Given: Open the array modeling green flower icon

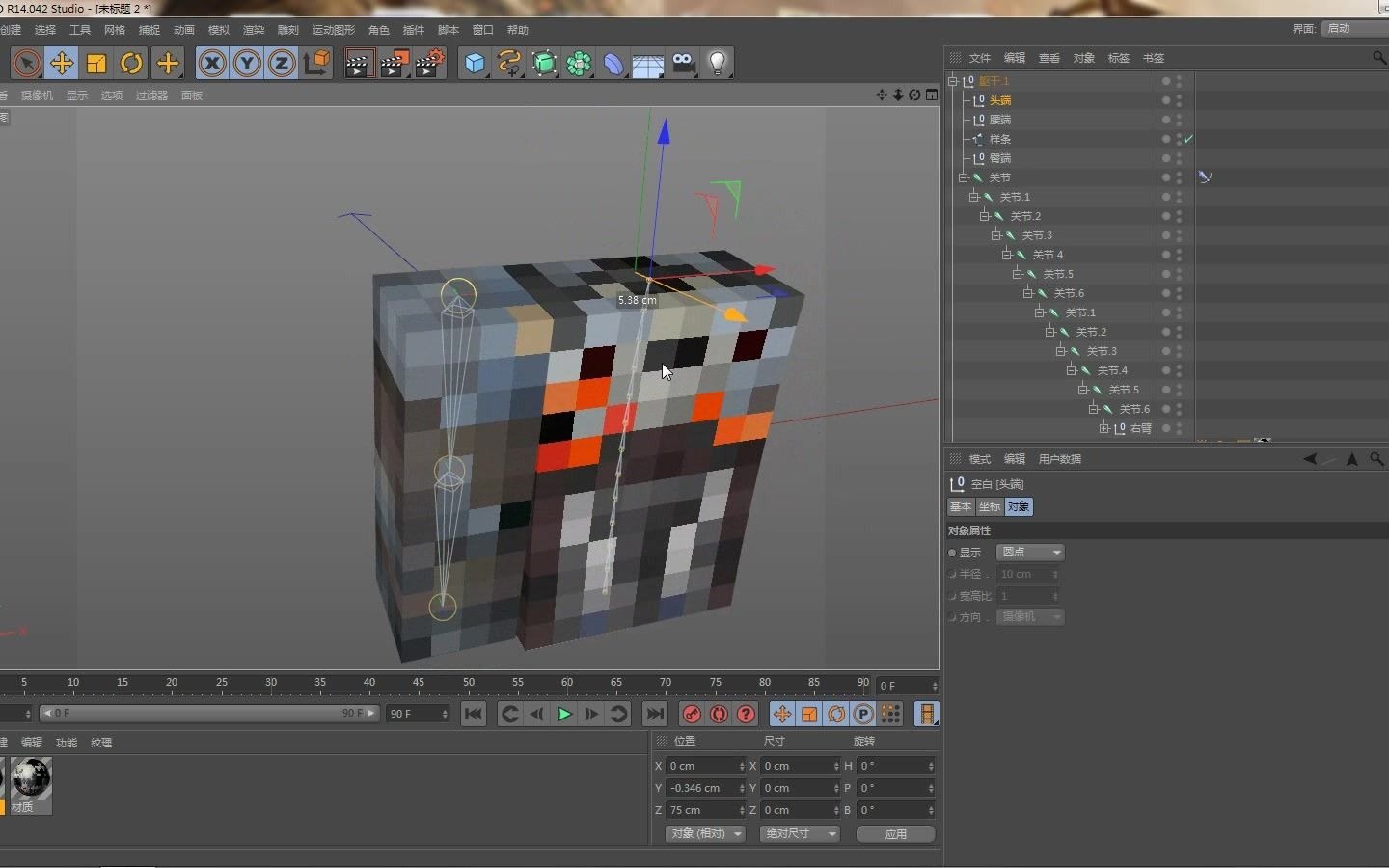Looking at the screenshot, I should [x=579, y=64].
